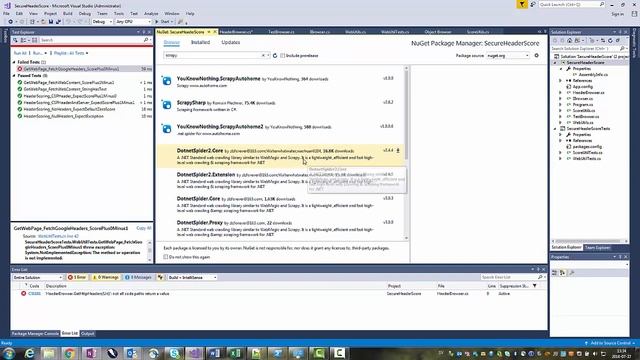Collapse the Passed Tests group
Image resolution: width=640 pixels, height=360 pixels.
pos(14,76)
